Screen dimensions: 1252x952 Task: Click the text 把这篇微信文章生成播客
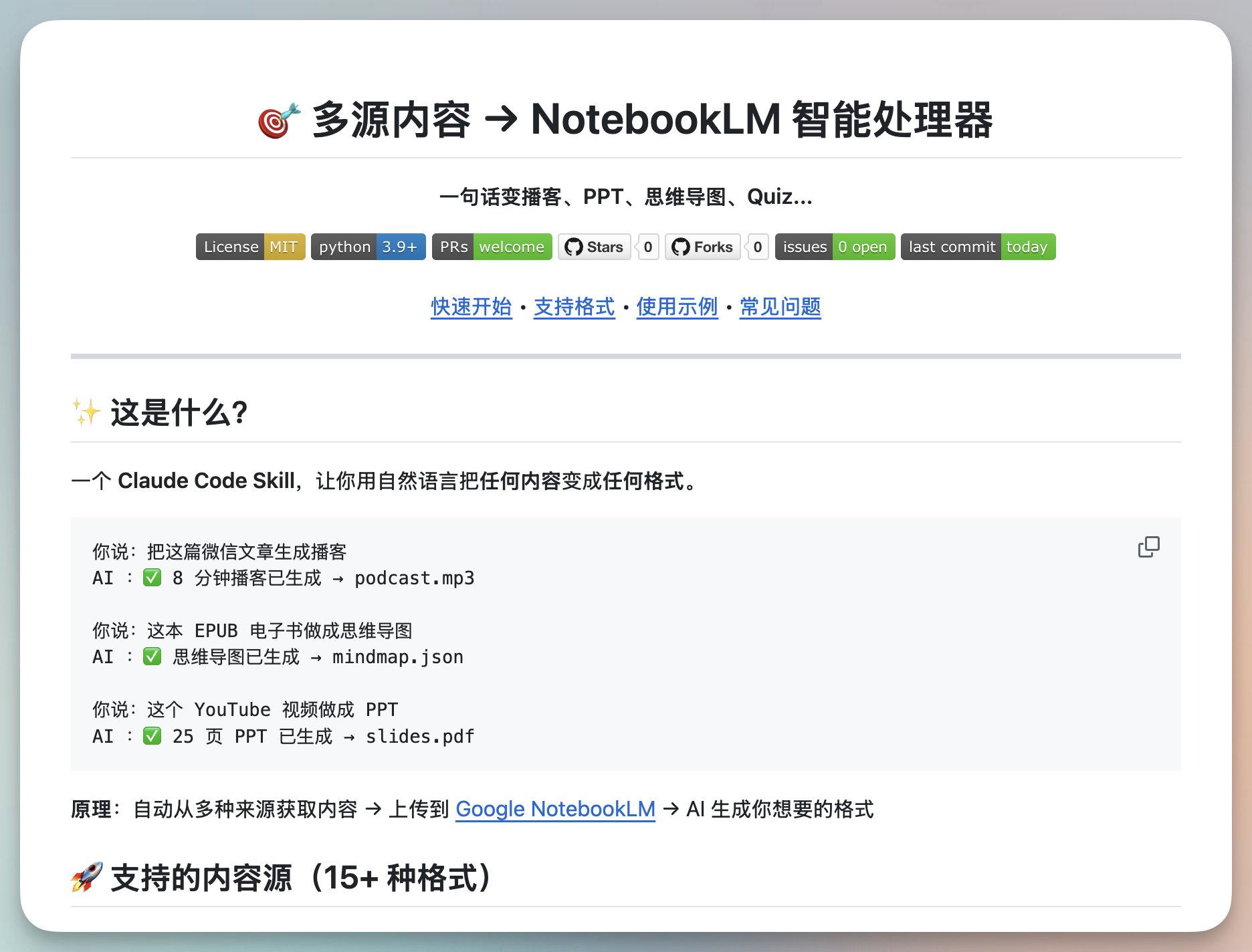coord(247,552)
